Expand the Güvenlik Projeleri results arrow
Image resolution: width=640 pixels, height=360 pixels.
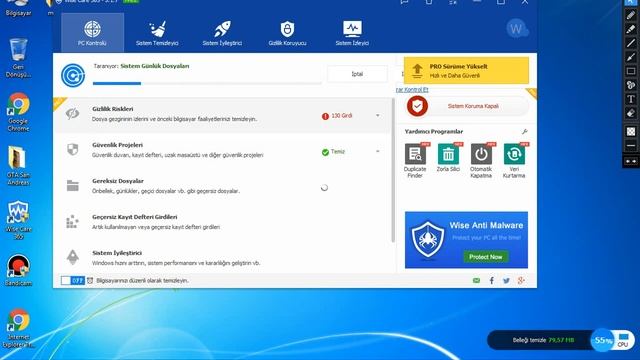378,151
